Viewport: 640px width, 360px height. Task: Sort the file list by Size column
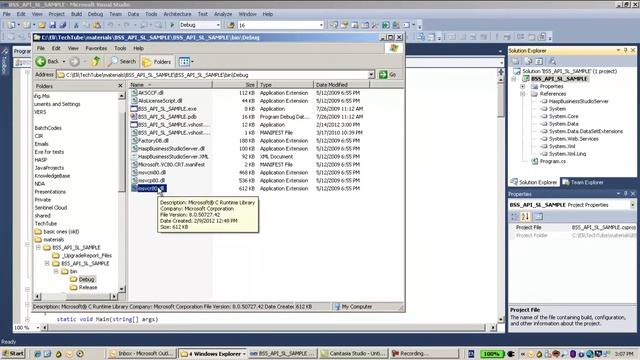(x=235, y=85)
